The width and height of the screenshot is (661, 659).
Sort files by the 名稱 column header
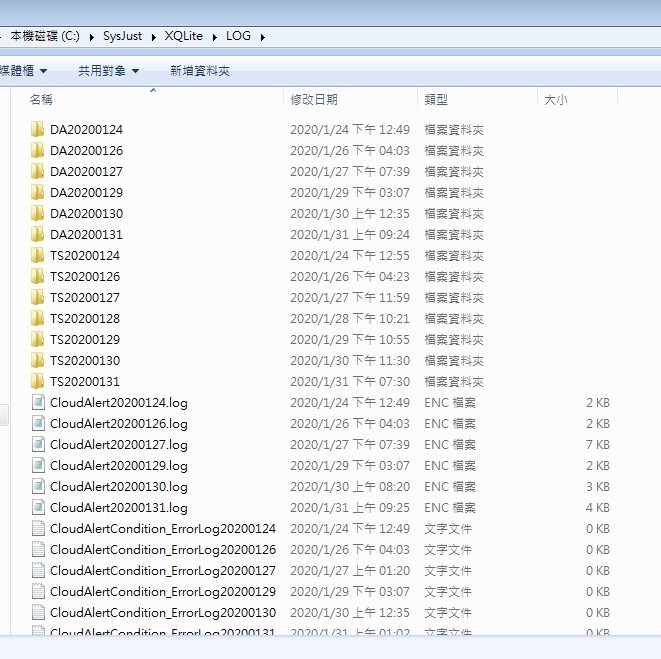41,100
